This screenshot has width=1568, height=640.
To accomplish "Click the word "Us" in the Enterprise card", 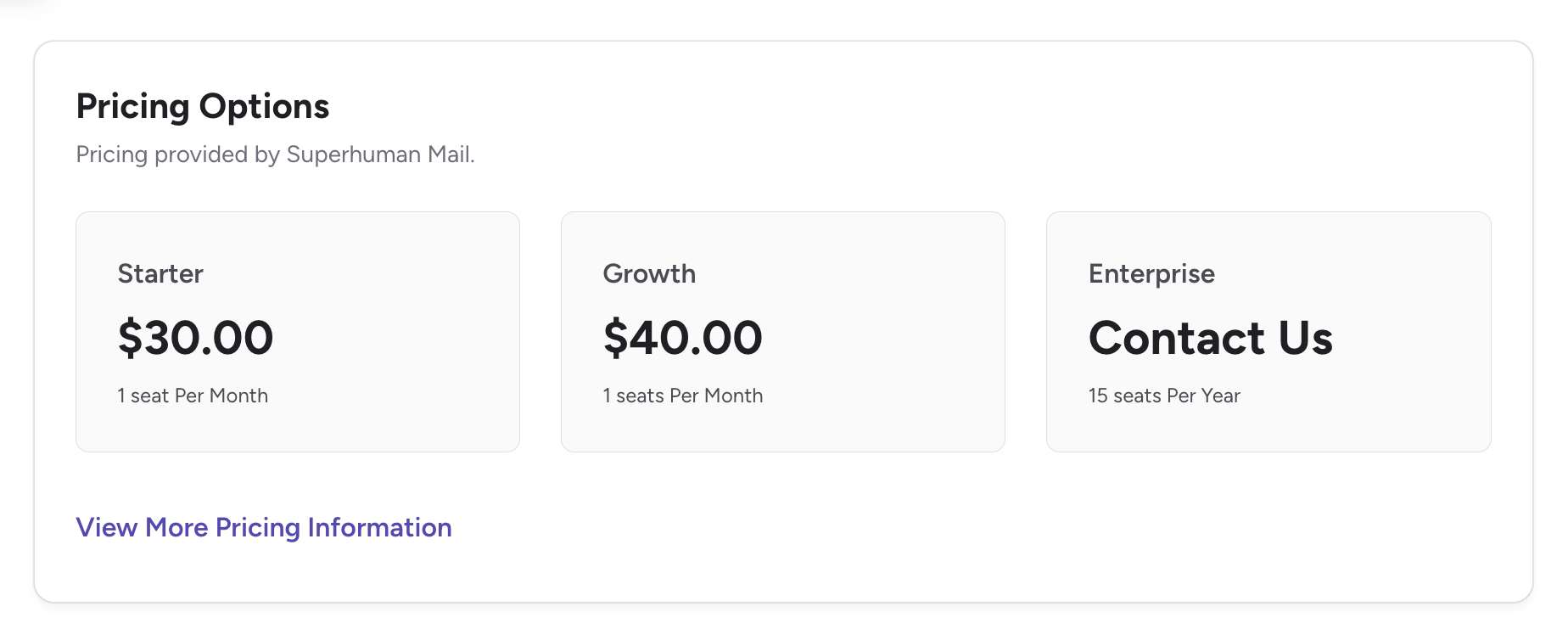I will pyautogui.click(x=1305, y=338).
